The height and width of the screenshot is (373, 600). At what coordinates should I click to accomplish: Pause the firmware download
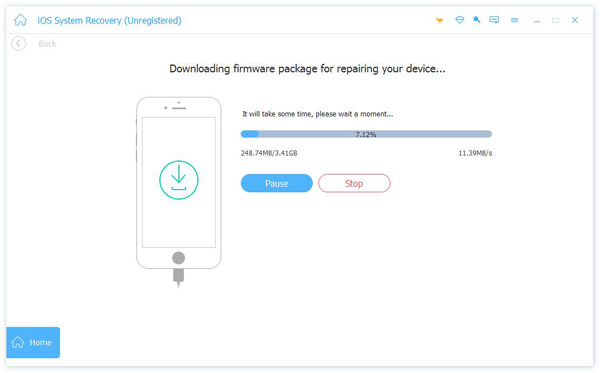click(x=276, y=183)
